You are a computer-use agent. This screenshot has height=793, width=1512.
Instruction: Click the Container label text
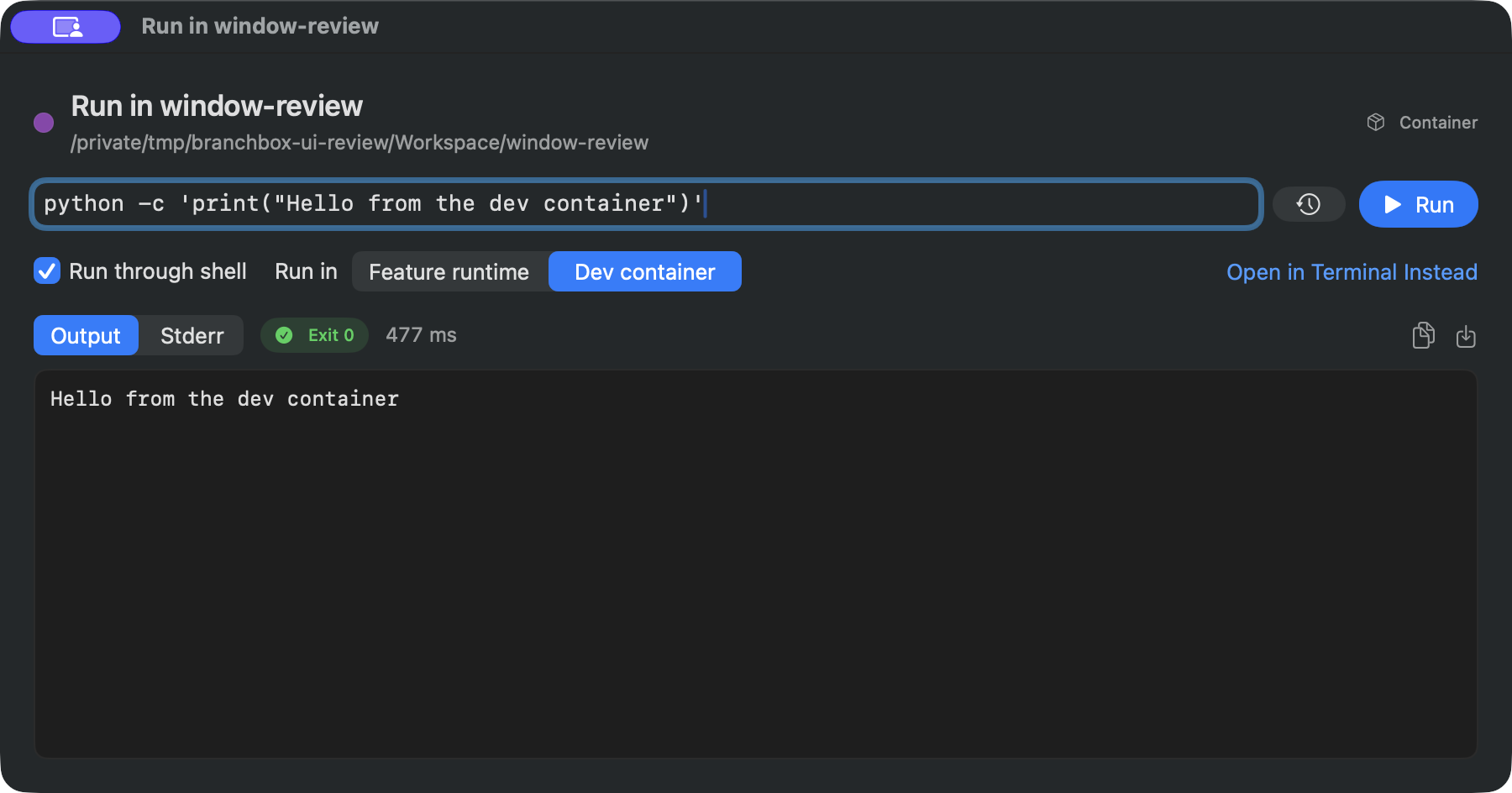1438,123
